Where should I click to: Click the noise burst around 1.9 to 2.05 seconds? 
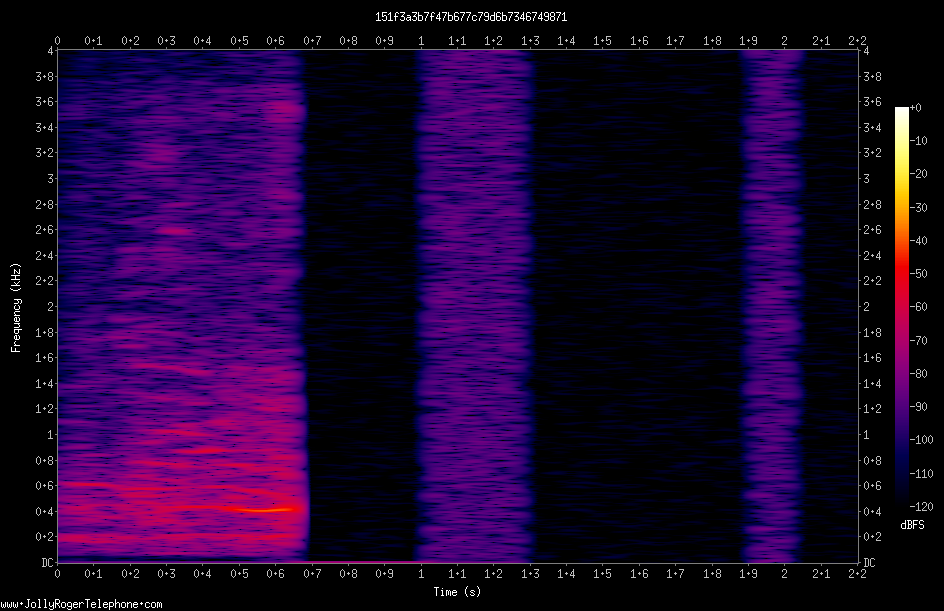click(x=772, y=306)
